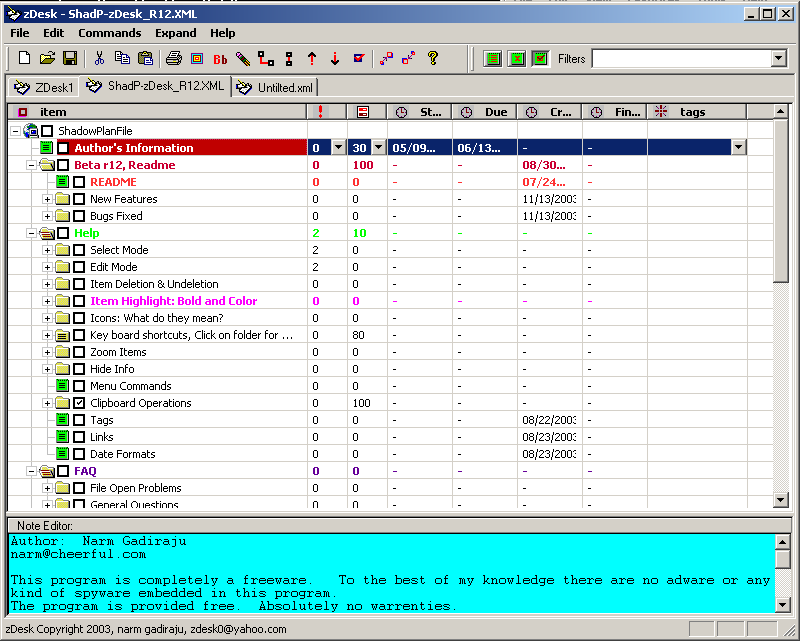
Task: Move item up with the red up arrow
Action: point(312,59)
